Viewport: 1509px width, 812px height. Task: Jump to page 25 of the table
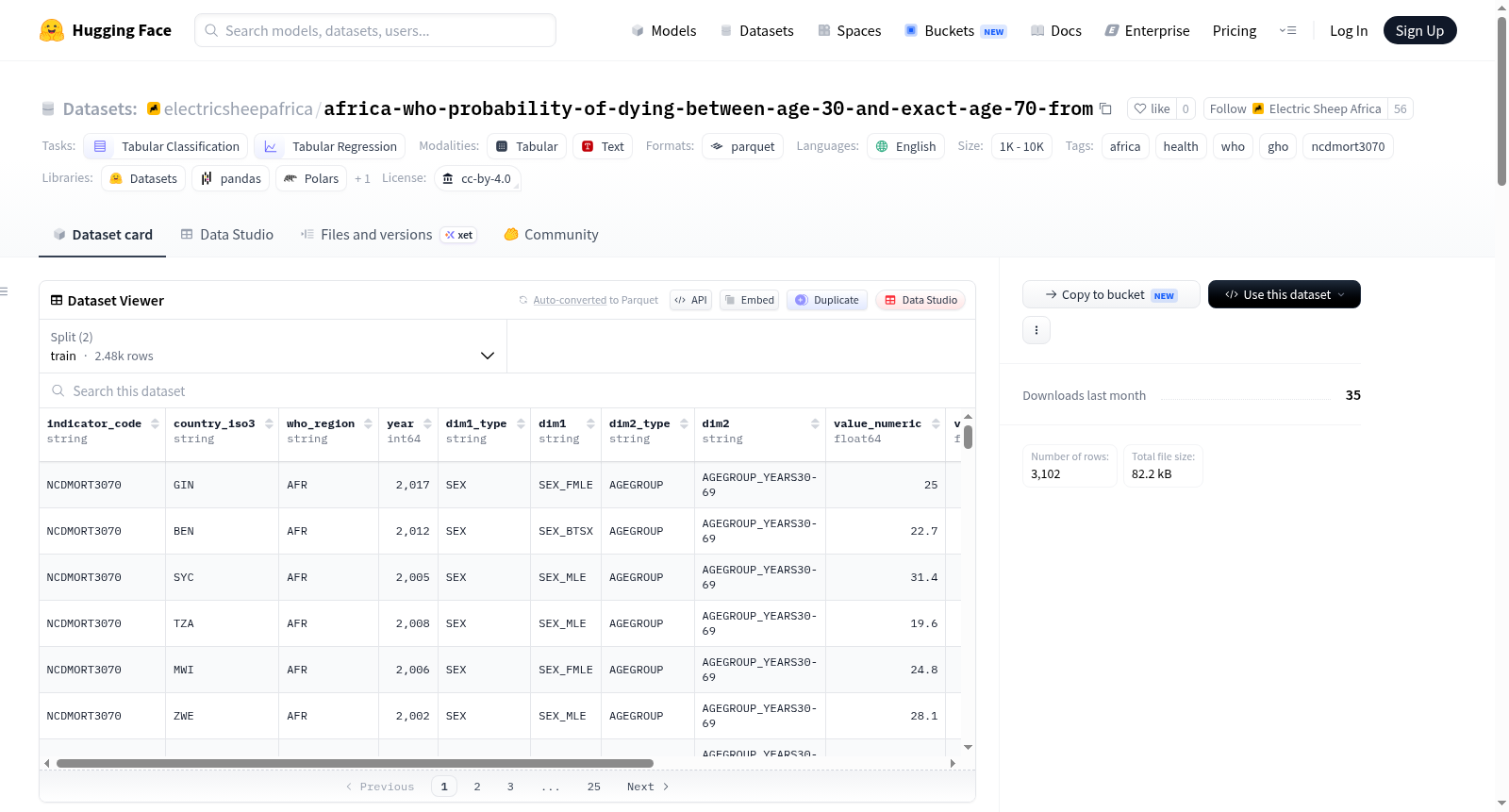pyautogui.click(x=594, y=787)
